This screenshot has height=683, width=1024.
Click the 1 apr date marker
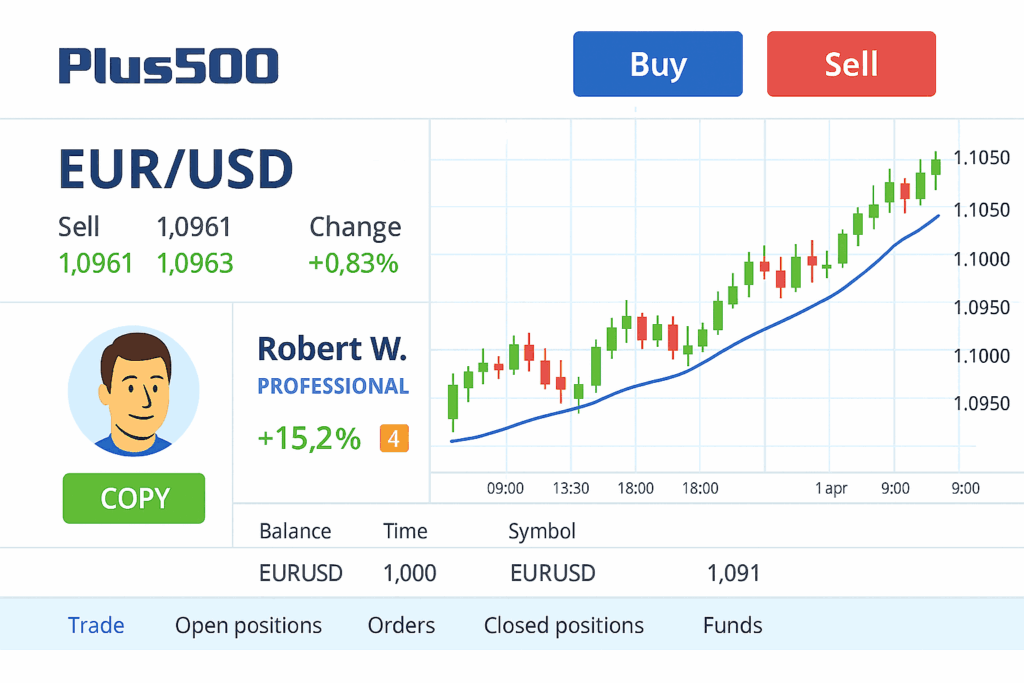[831, 488]
